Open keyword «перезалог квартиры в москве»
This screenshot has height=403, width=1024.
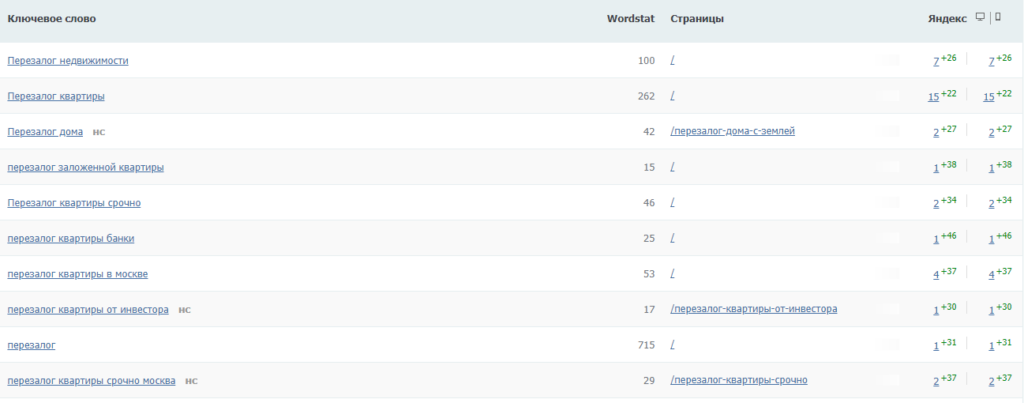(77, 274)
